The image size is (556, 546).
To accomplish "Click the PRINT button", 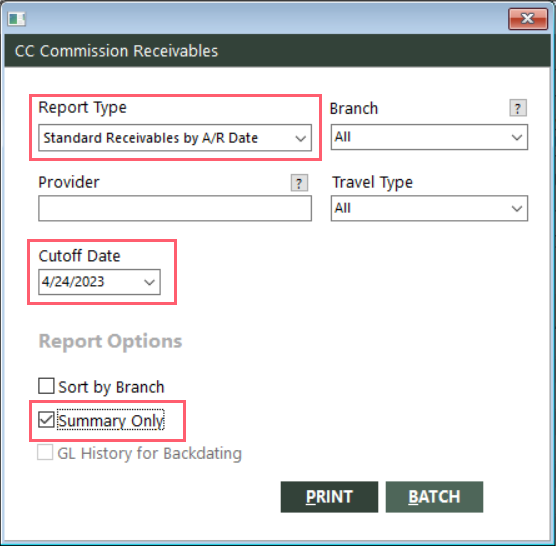I will (329, 497).
